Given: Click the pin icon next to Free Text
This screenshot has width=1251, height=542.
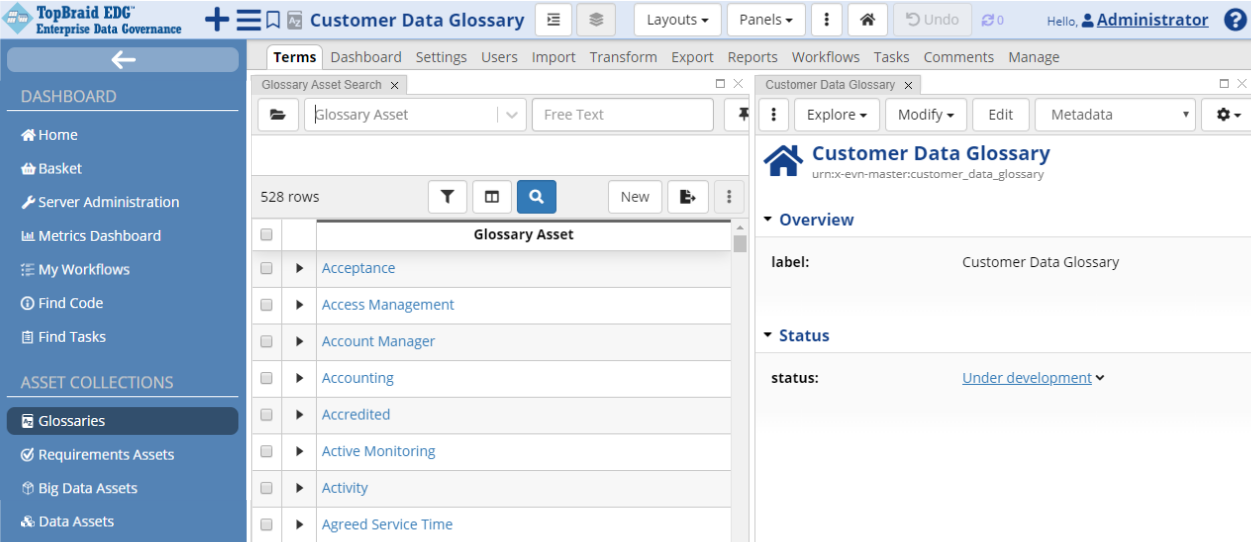Looking at the screenshot, I should coord(741,115).
